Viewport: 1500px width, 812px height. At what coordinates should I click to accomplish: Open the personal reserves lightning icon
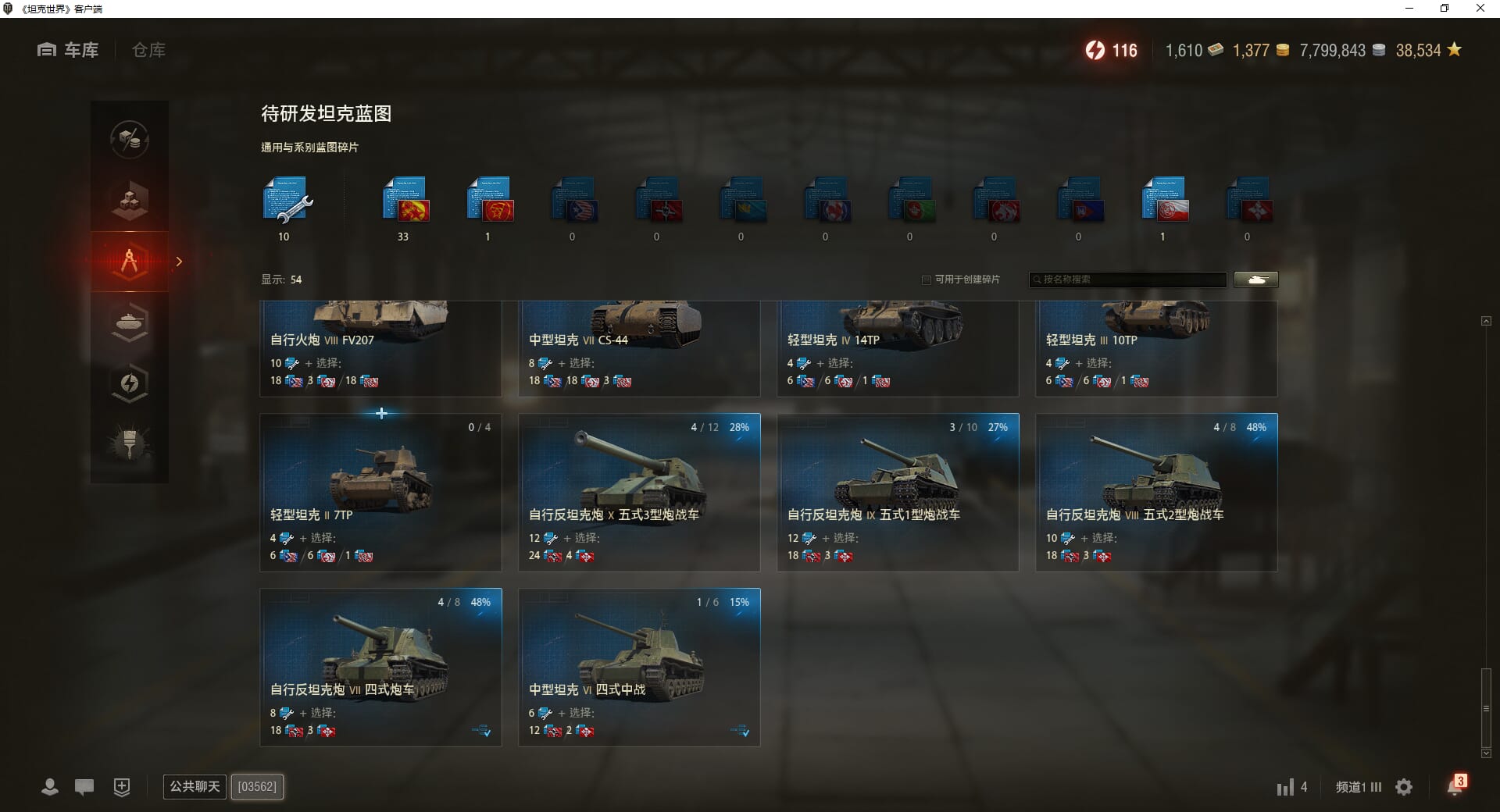(x=130, y=383)
